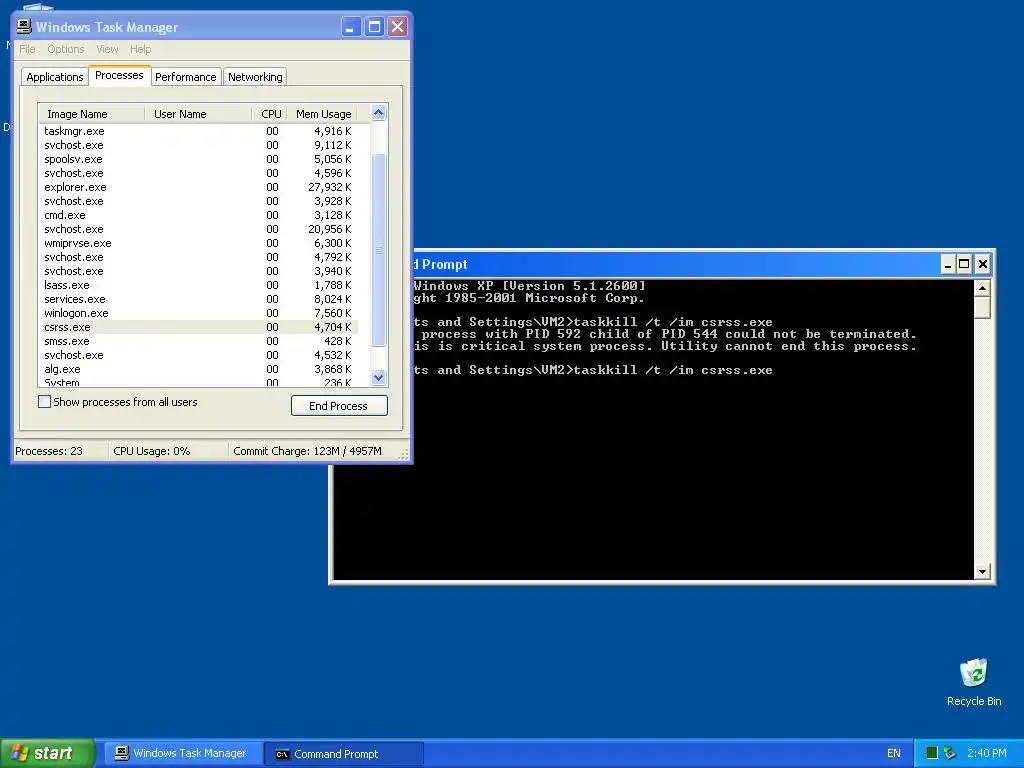
Task: Switch to the Performance tab
Action: point(185,77)
